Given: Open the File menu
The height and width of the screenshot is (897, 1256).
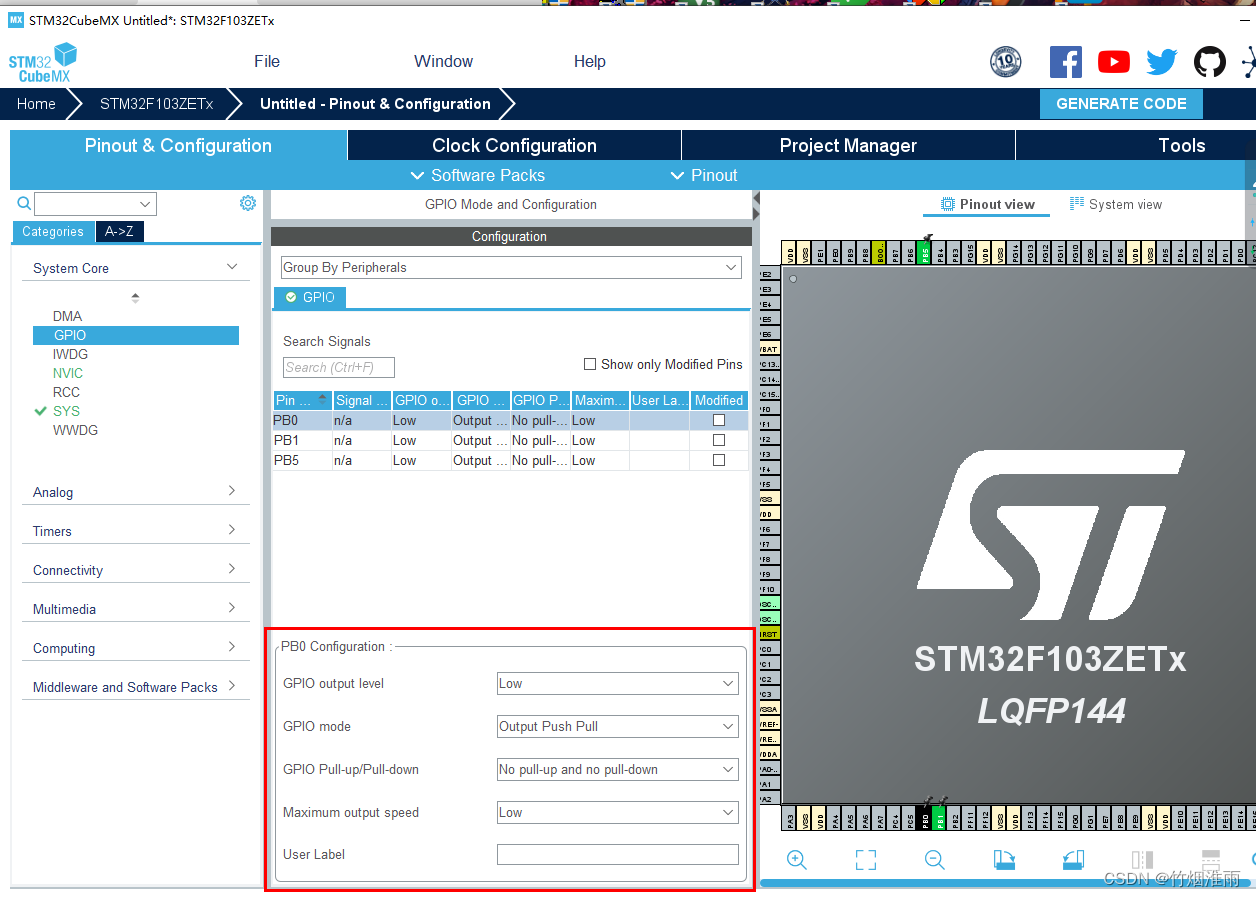Looking at the screenshot, I should [267, 62].
